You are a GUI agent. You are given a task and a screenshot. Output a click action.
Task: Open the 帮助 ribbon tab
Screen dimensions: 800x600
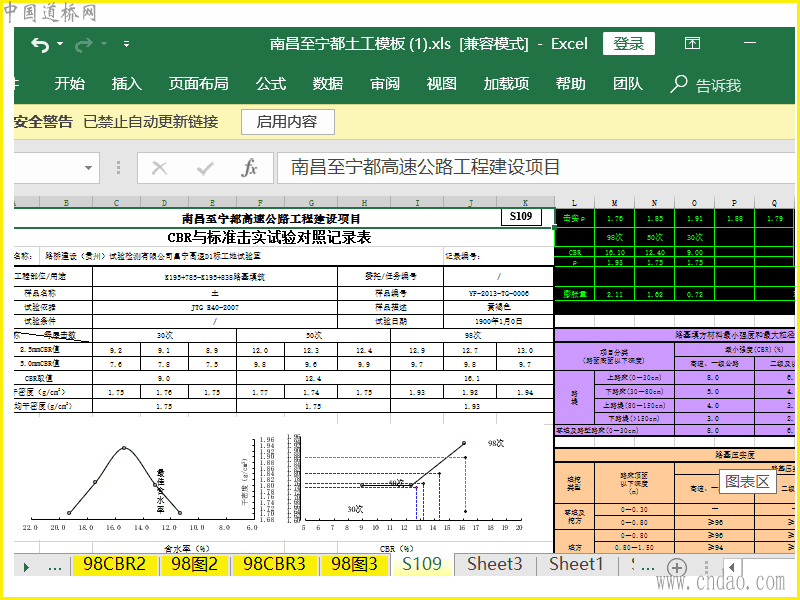click(570, 83)
